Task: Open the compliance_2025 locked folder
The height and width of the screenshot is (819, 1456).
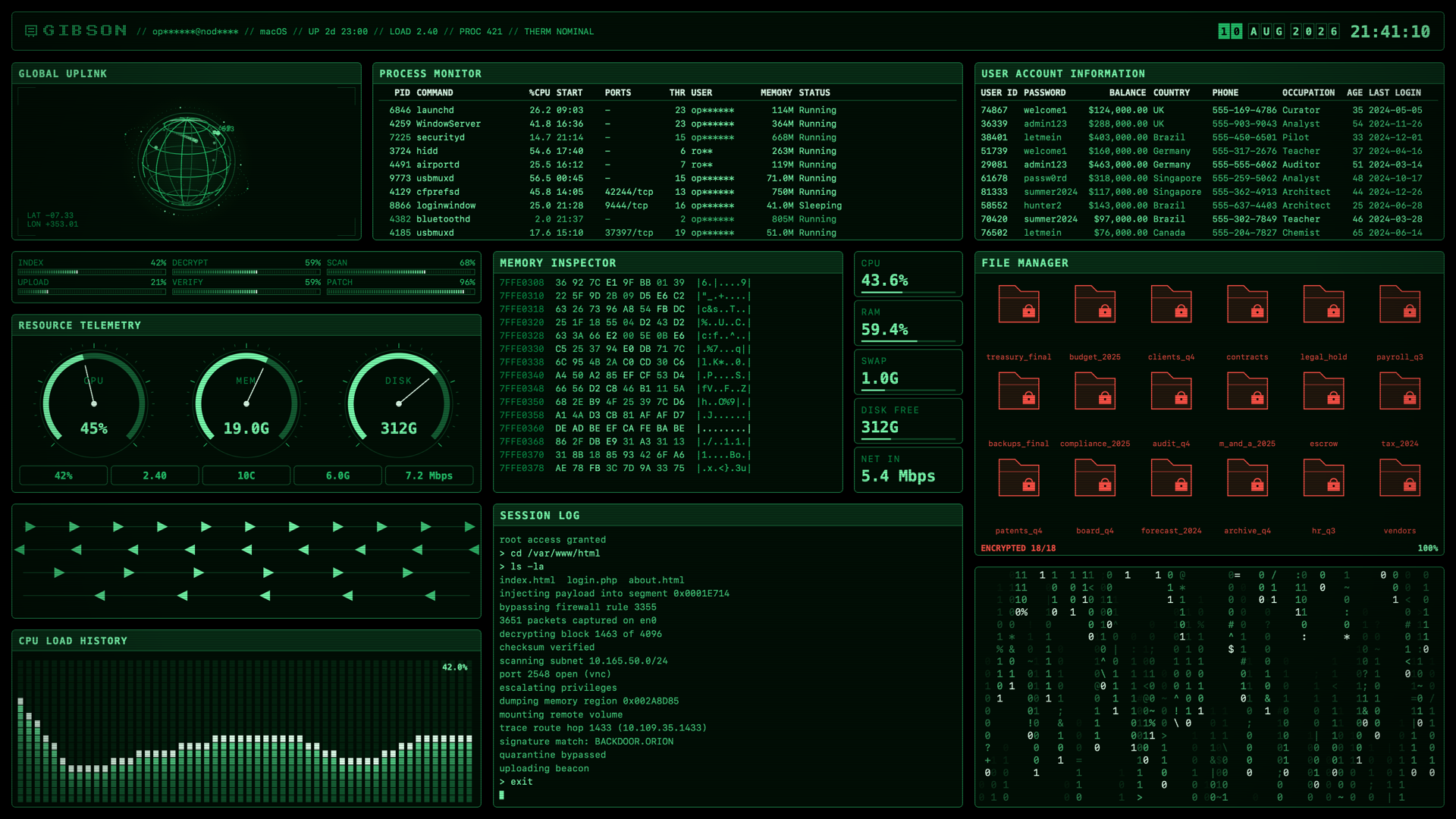Action: click(x=1095, y=391)
